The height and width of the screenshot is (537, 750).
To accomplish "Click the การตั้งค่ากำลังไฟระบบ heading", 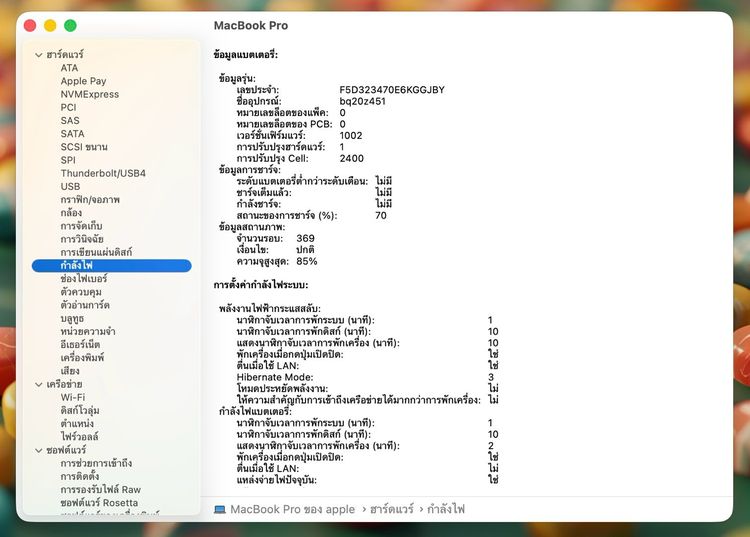I will point(261,285).
